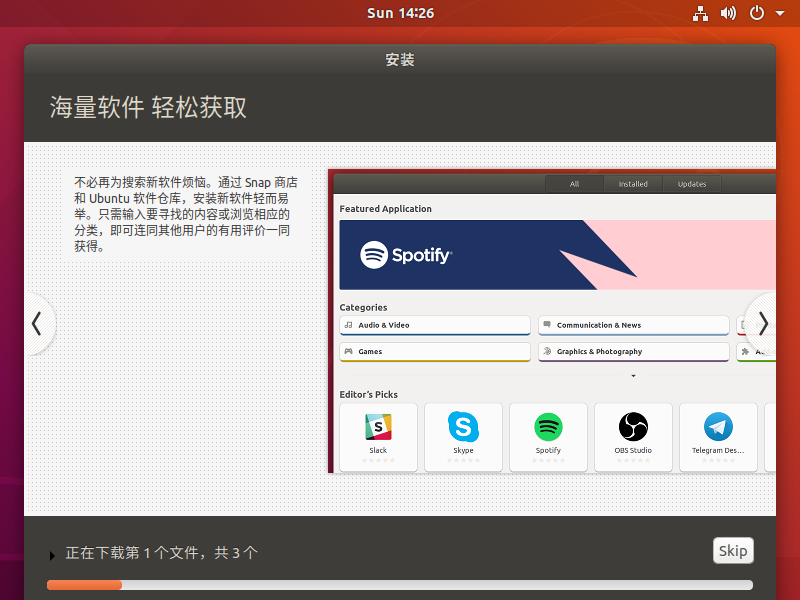The height and width of the screenshot is (600, 800).
Task: Click the 安装 window title
Action: (400, 60)
